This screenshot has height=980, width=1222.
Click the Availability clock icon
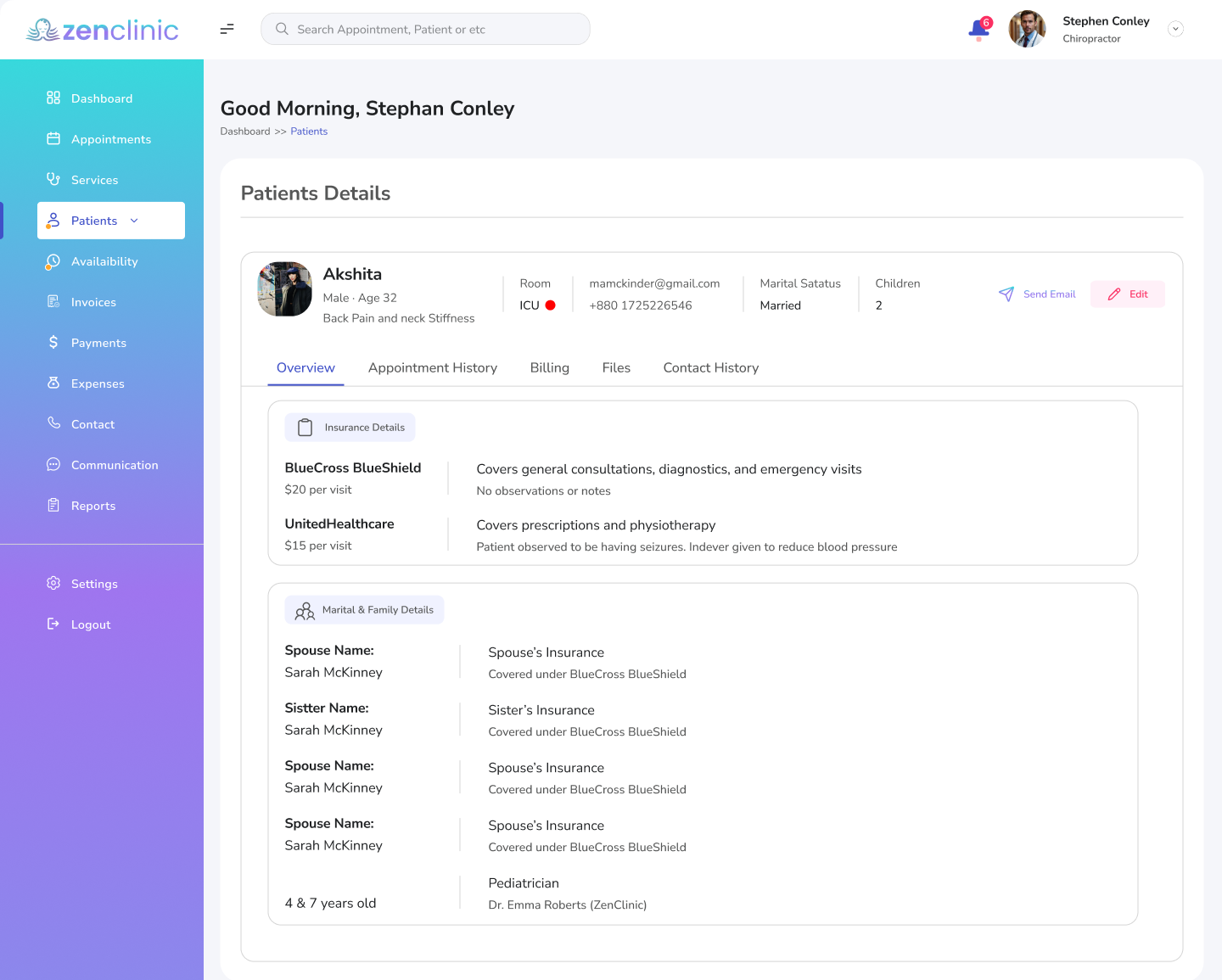pos(53,261)
